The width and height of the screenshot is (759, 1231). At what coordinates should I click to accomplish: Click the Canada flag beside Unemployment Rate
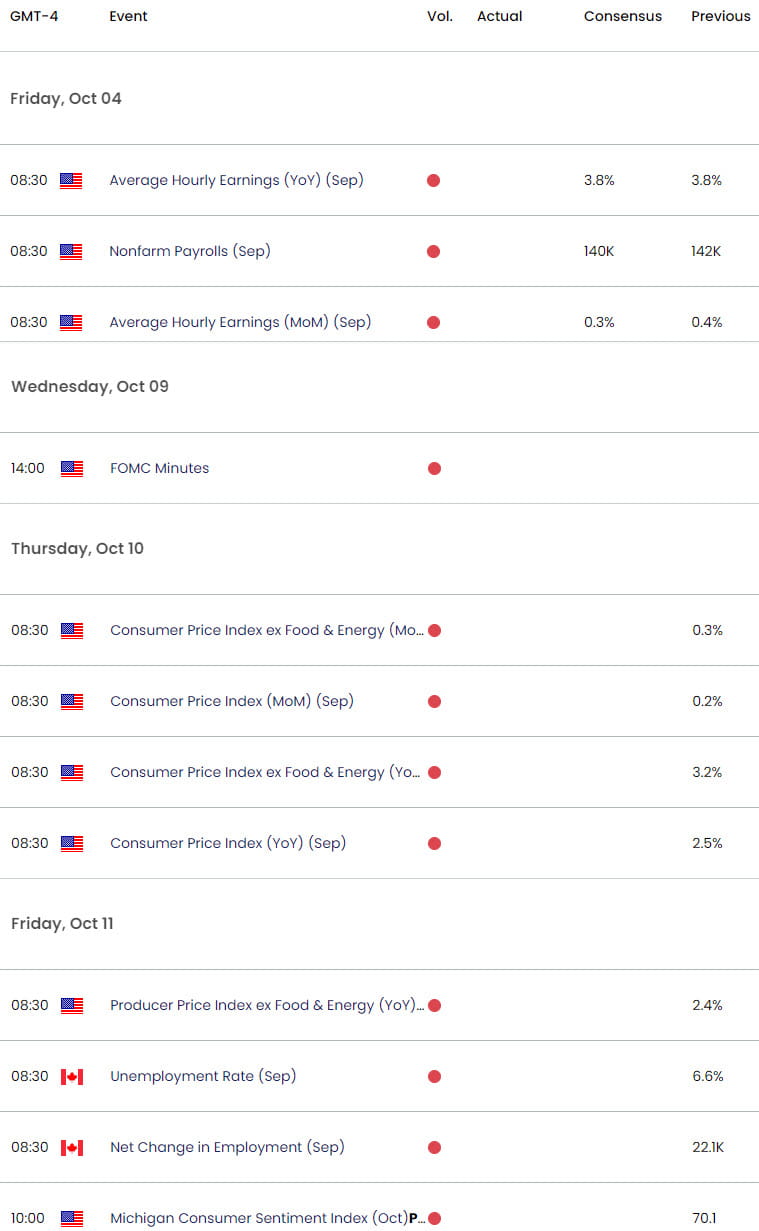[71, 1076]
